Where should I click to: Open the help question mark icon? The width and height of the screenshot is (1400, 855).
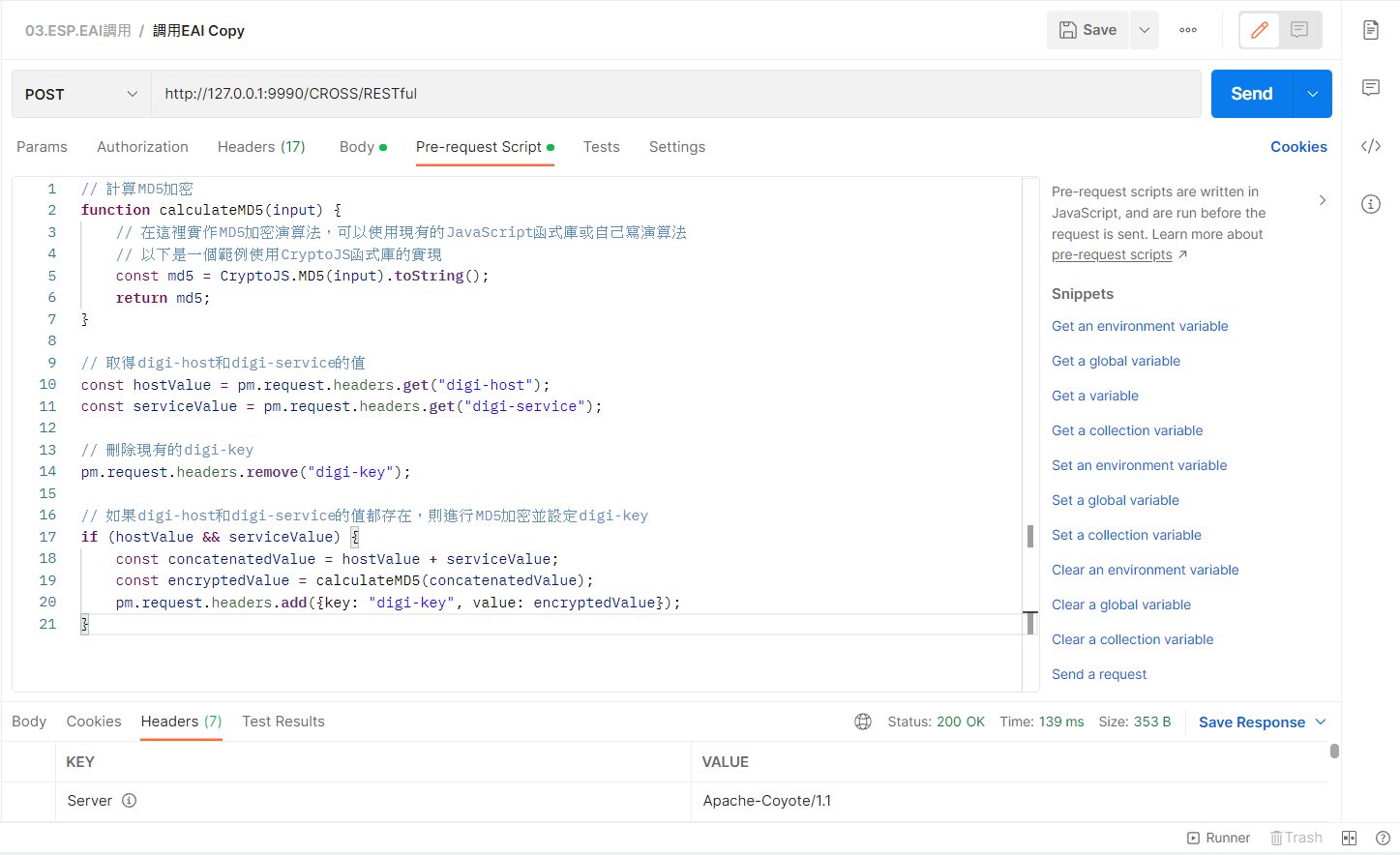tap(1384, 838)
